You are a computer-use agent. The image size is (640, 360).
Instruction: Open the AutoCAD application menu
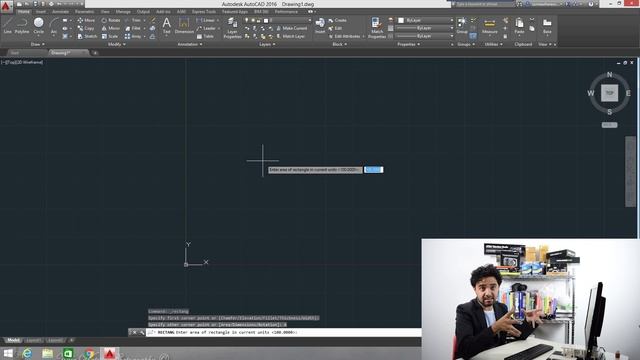(6, 6)
